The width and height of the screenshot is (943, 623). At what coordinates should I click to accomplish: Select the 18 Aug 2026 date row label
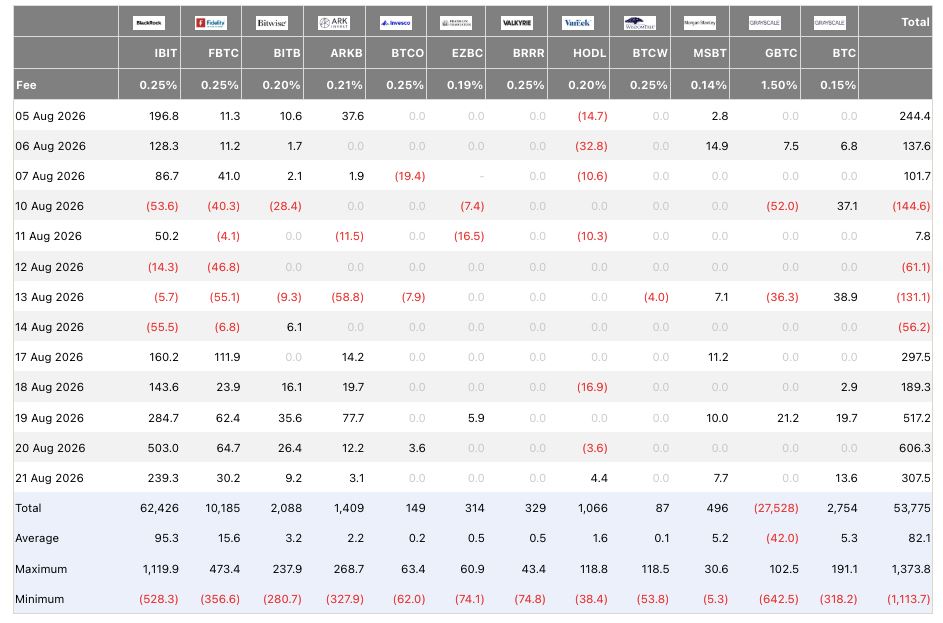coord(49,387)
